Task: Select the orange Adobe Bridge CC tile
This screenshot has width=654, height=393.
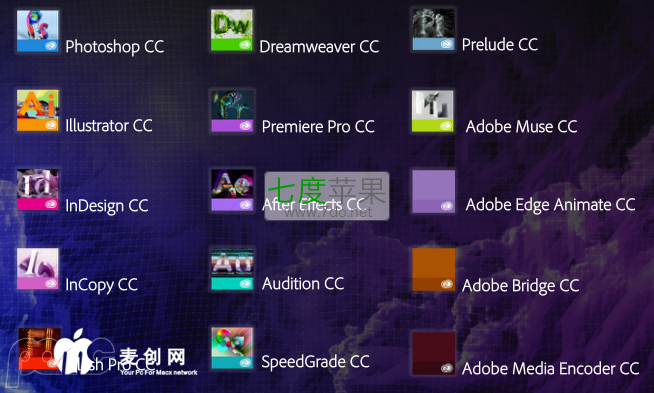Action: click(x=433, y=270)
